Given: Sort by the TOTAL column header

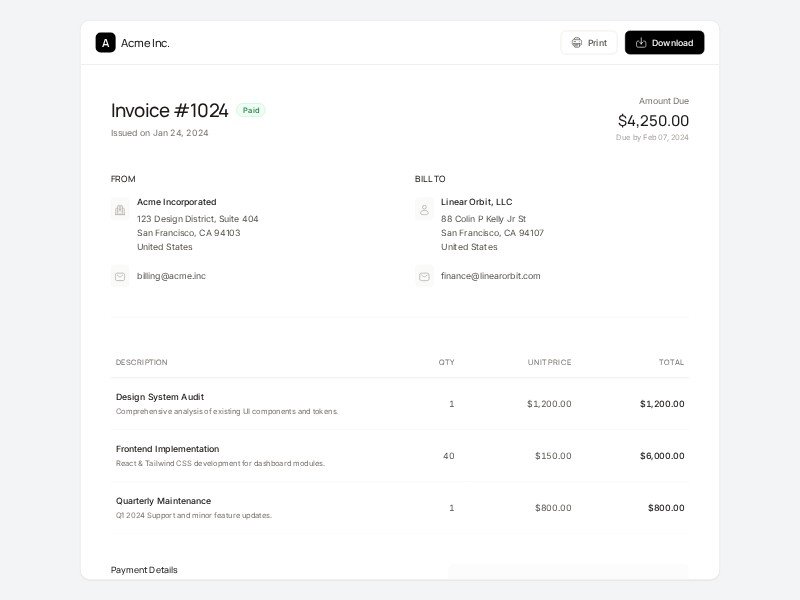Looking at the screenshot, I should point(674,362).
